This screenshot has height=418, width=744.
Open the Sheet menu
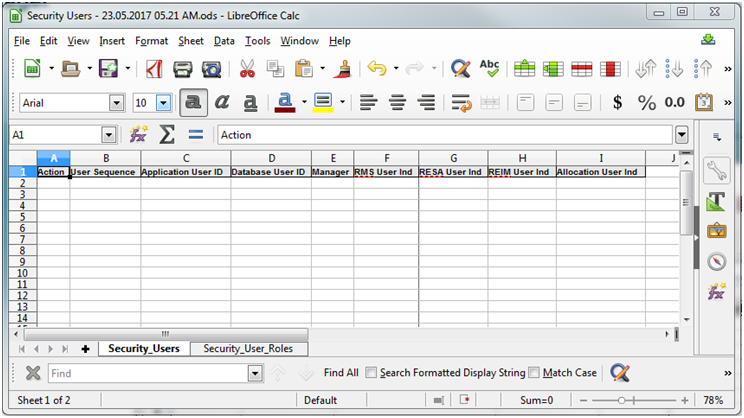tap(191, 41)
